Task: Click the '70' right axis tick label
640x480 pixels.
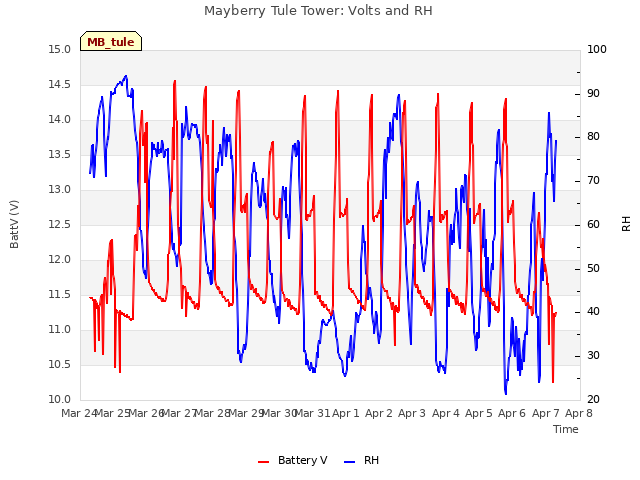Action: [x=593, y=181]
